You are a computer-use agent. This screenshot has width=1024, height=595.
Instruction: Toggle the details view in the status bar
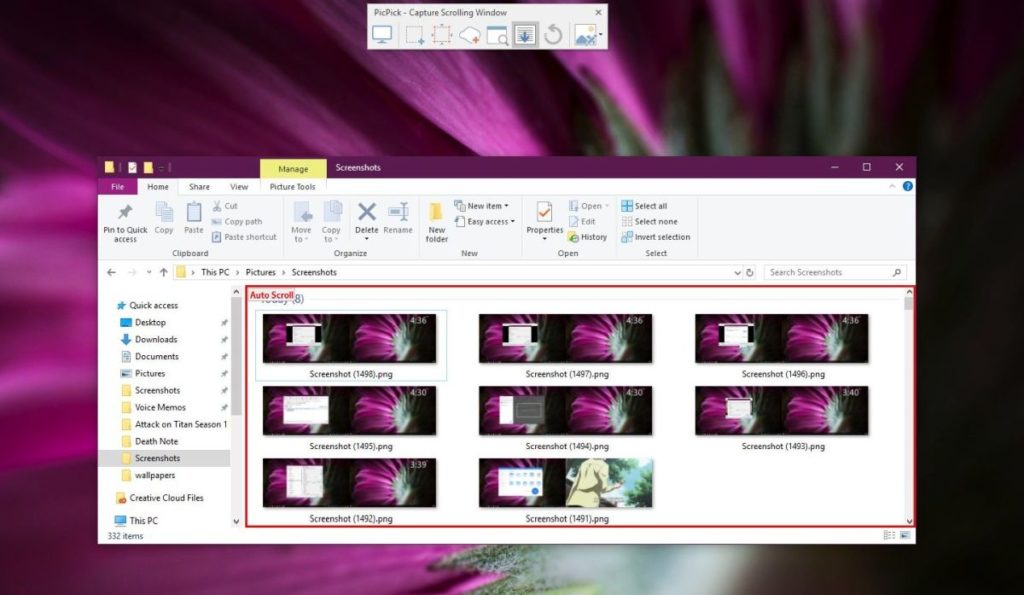[887, 535]
